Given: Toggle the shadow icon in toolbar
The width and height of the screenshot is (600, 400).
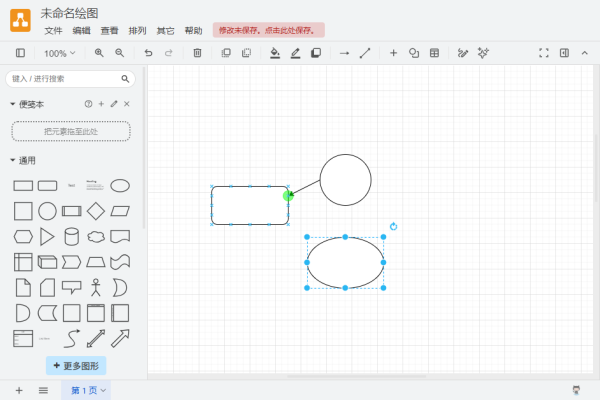Looking at the screenshot, I should 316,53.
